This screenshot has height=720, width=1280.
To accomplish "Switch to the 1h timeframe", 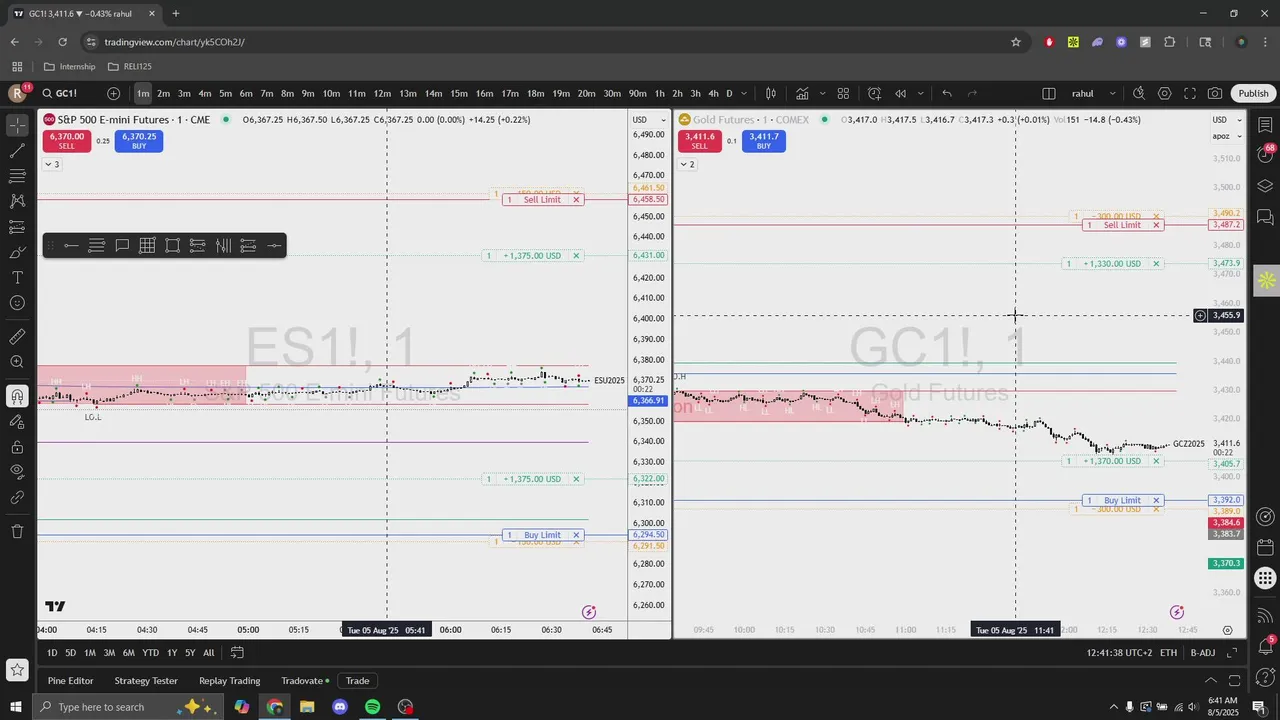I will click(x=659, y=93).
